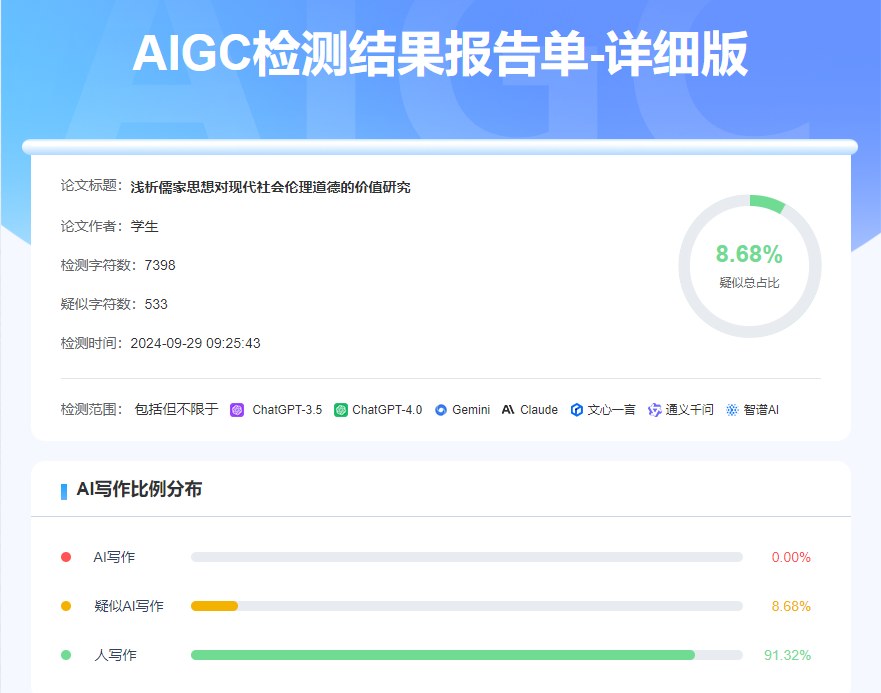Click the author value 学生
The image size is (881, 693).
[x=144, y=227]
